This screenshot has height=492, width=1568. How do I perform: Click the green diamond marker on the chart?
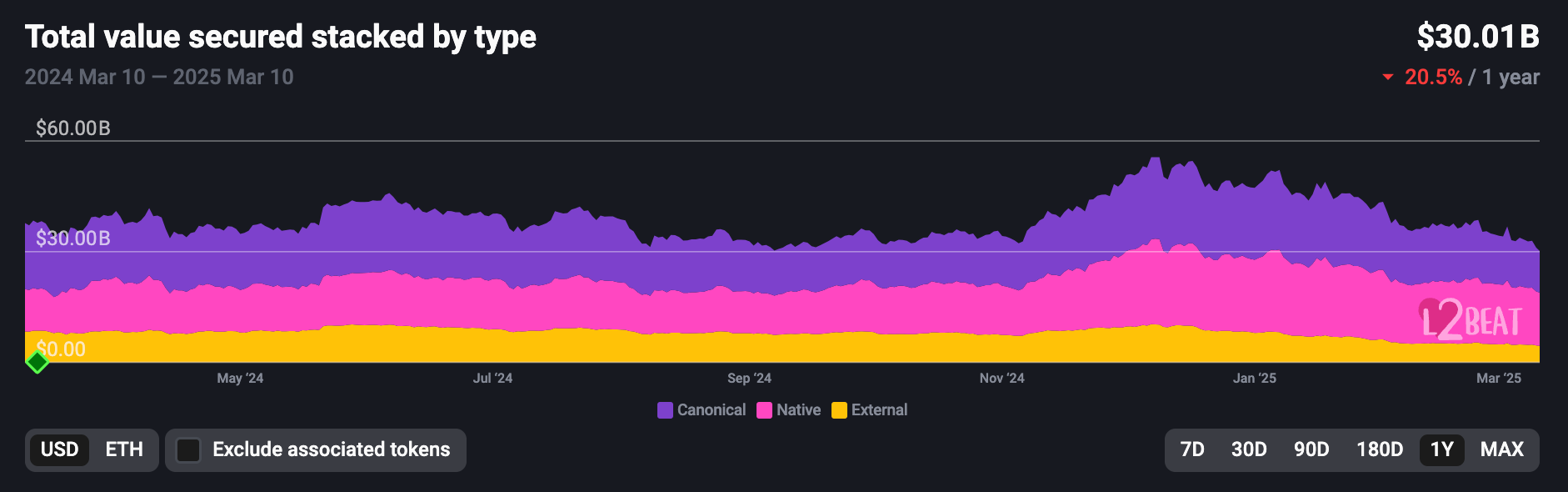37,362
